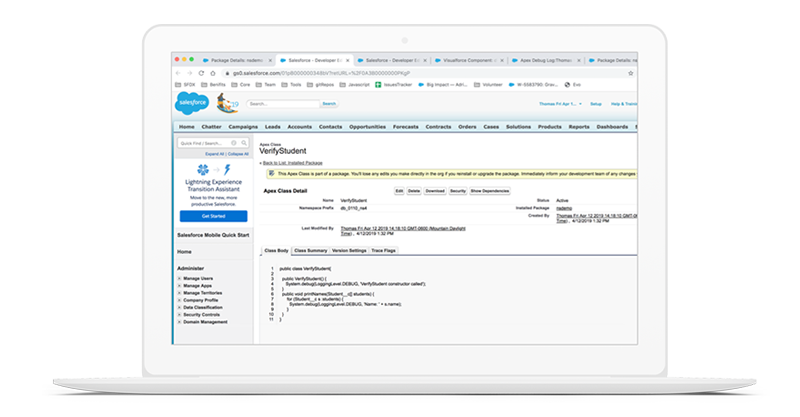Screen dimensions: 800x417
Task: Click the Edit button for the Apex class
Action: 399,191
